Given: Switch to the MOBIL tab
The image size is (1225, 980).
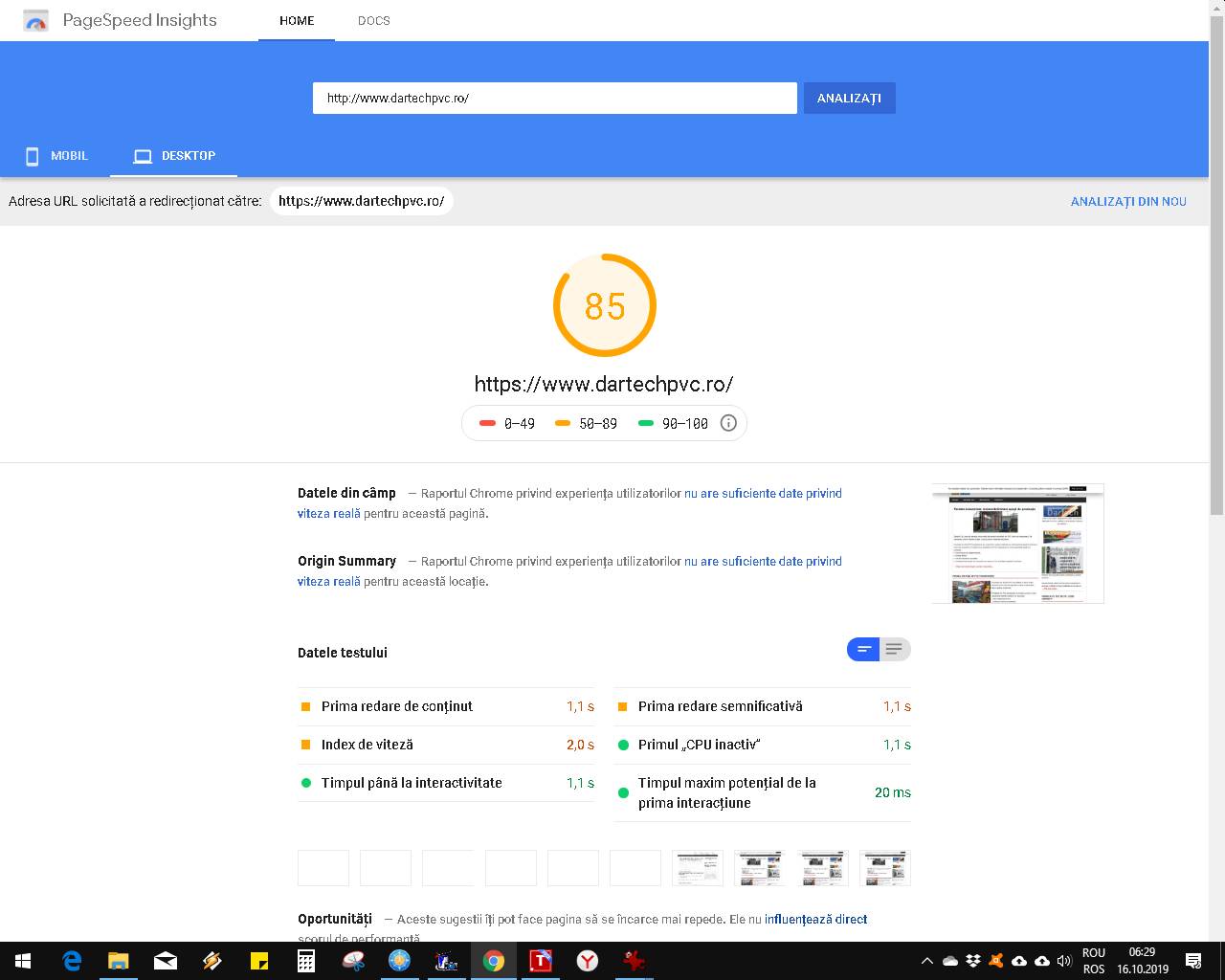Looking at the screenshot, I should [56, 156].
